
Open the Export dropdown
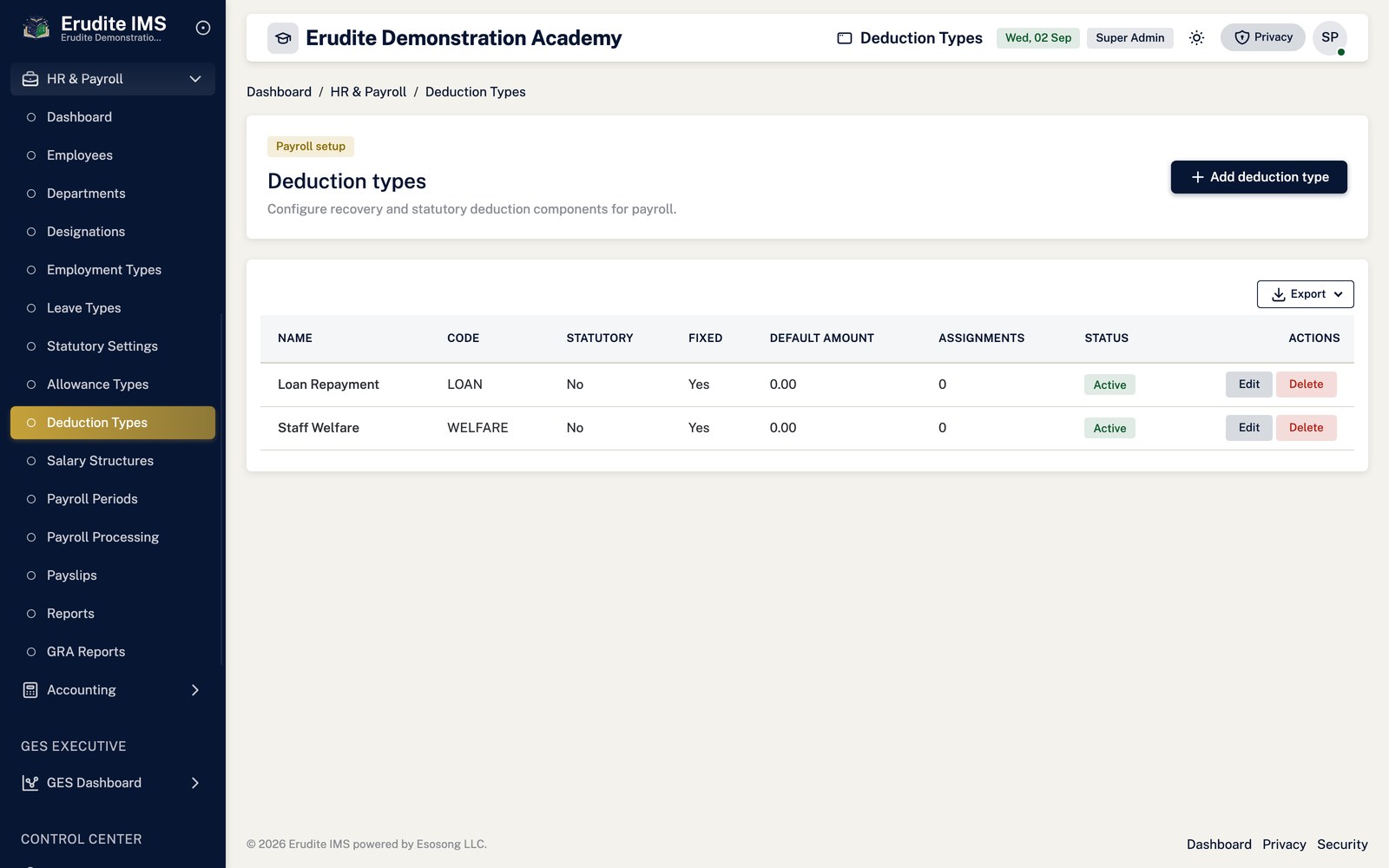tap(1305, 294)
